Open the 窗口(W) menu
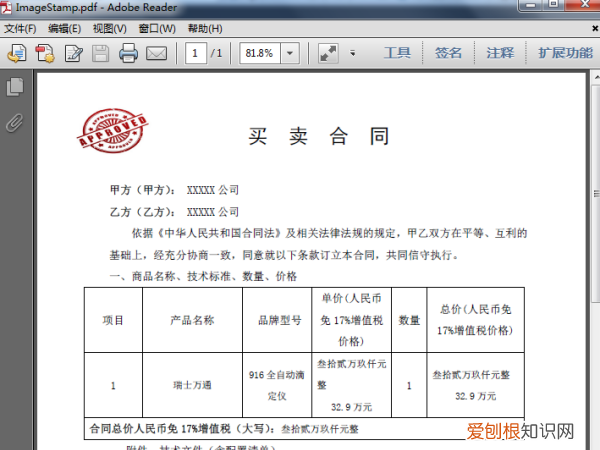 coord(157,29)
